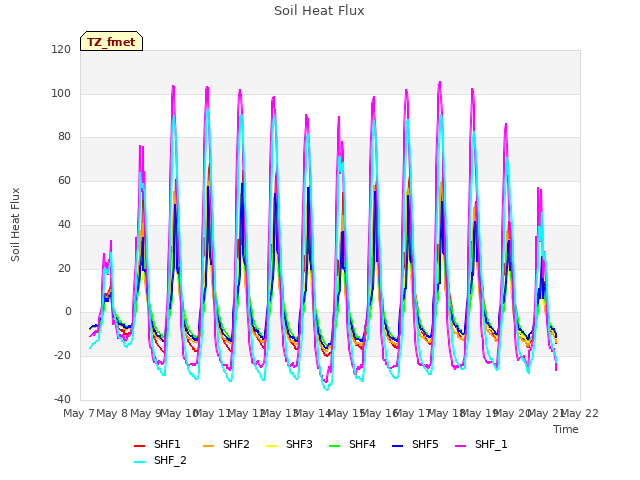Select the SHF4 legend label
Viewport: 640px width, 480px height.
click(x=362, y=444)
